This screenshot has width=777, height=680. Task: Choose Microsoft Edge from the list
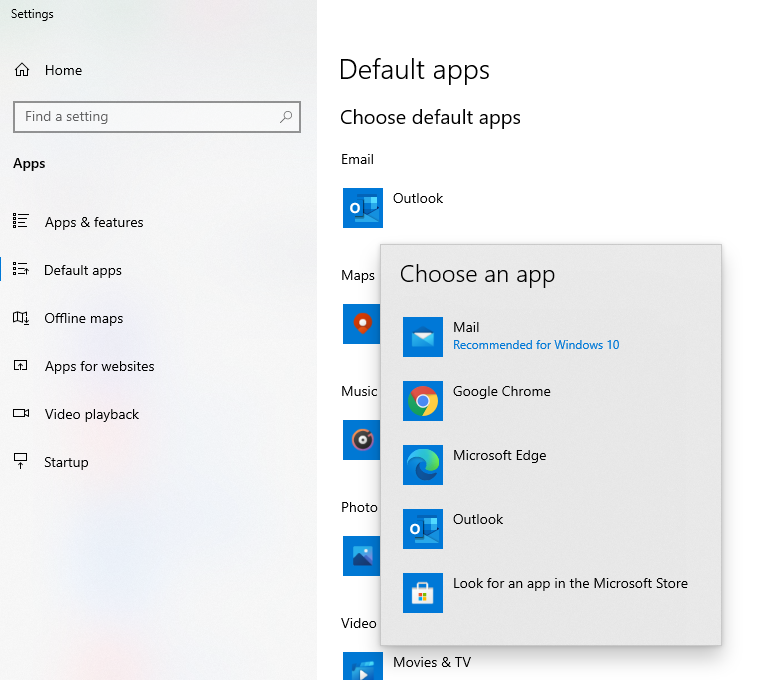551,465
